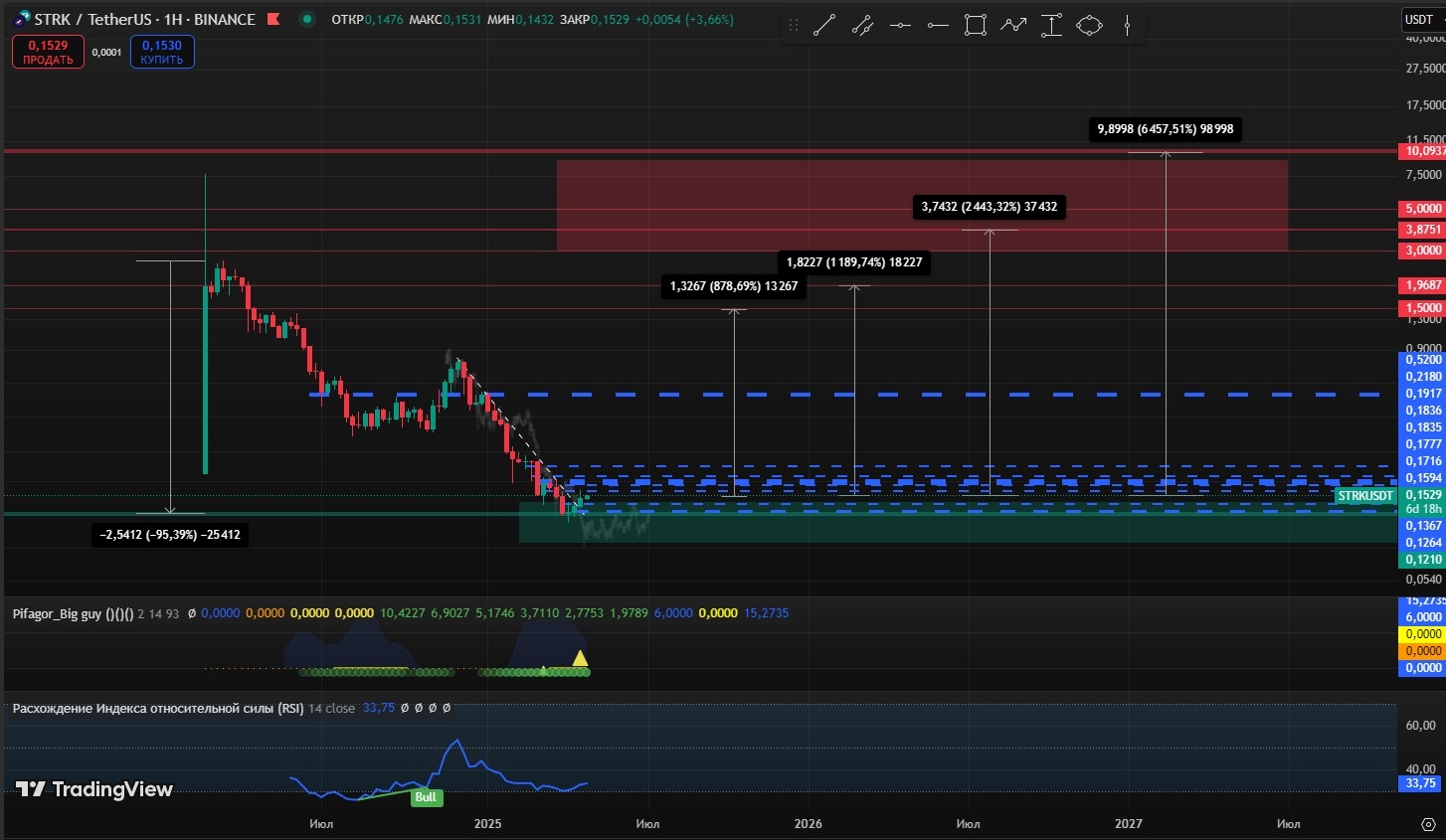Select the 1,3267 (878,69%) measurement label
This screenshot has height=840, width=1446.
[x=734, y=286]
